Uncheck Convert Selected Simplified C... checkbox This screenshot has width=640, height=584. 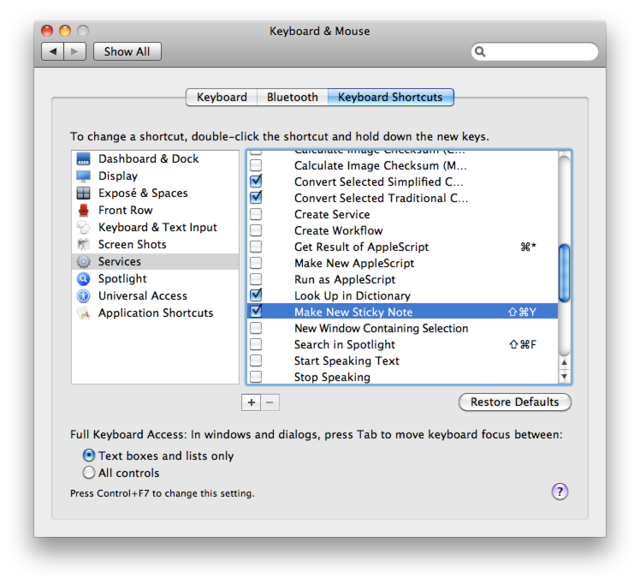256,181
